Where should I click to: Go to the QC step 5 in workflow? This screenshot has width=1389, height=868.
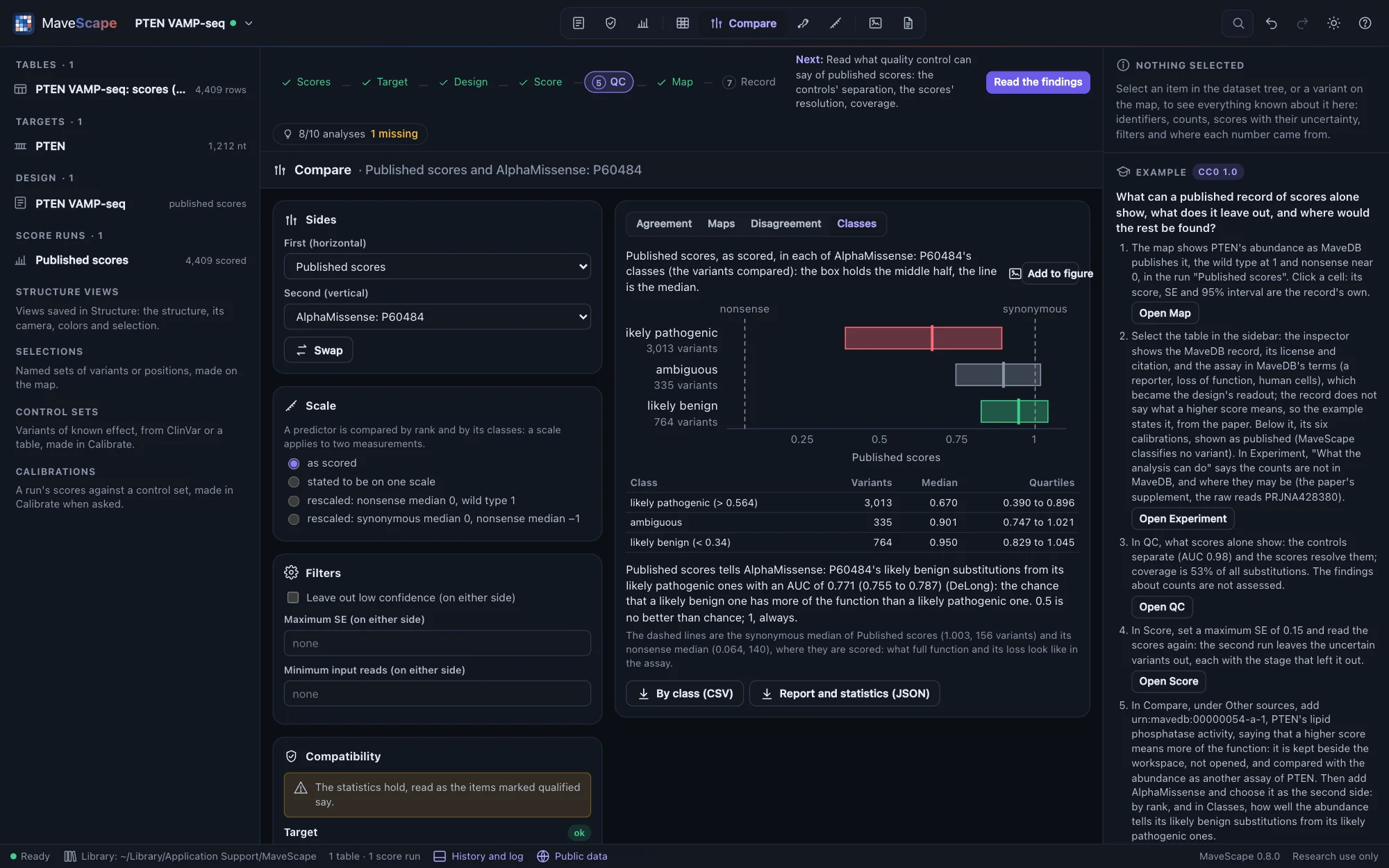click(608, 82)
